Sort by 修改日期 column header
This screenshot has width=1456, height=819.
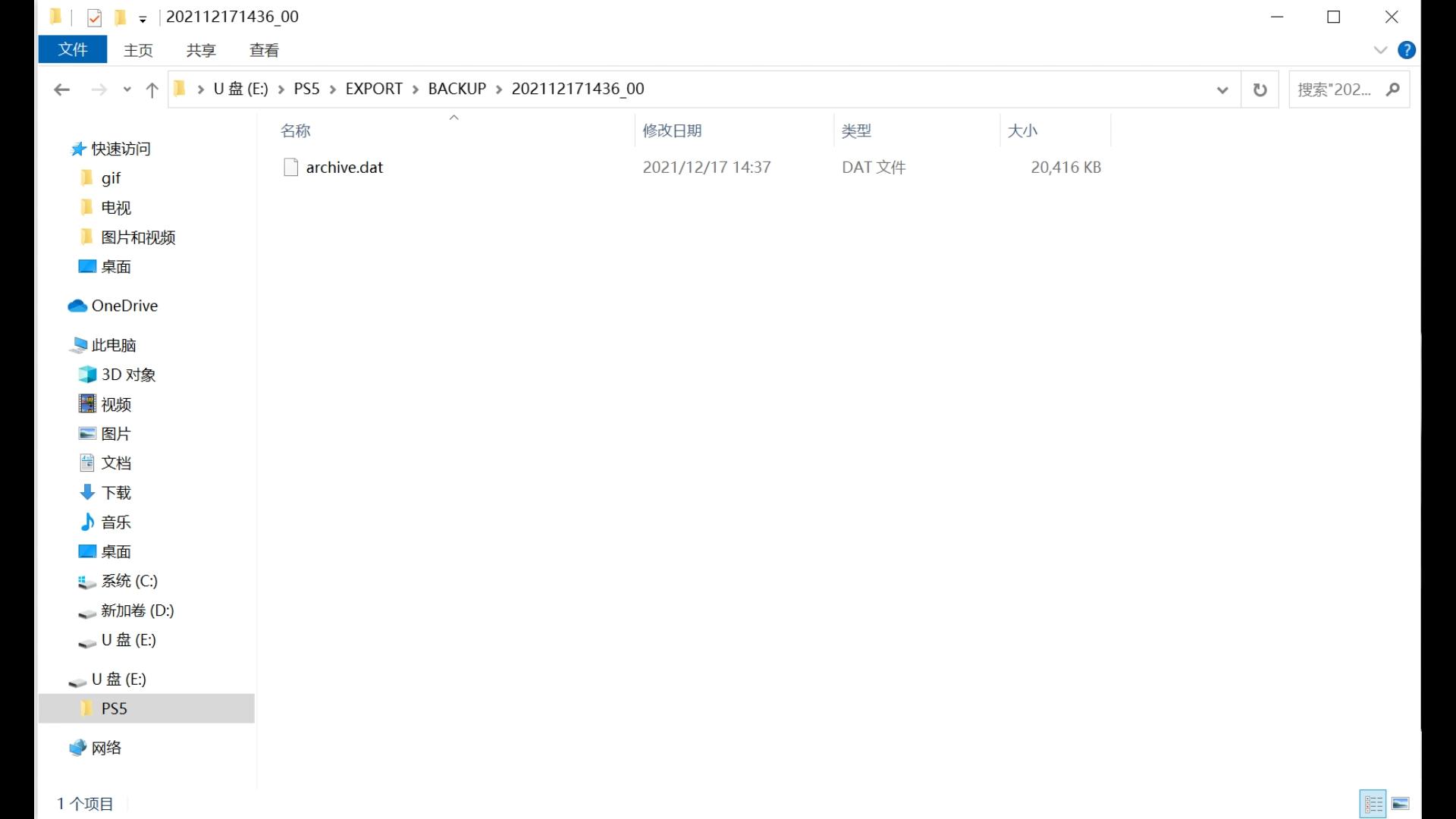[x=672, y=130]
